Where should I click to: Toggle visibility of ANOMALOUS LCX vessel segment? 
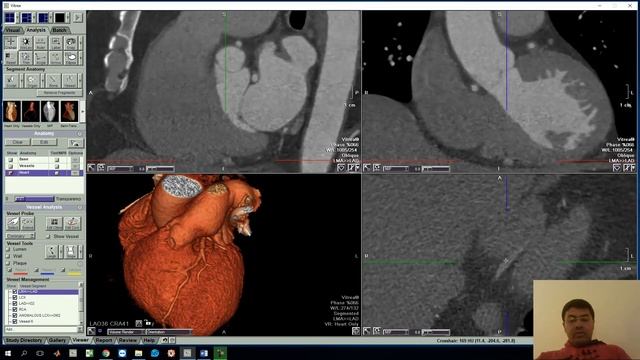[15, 315]
